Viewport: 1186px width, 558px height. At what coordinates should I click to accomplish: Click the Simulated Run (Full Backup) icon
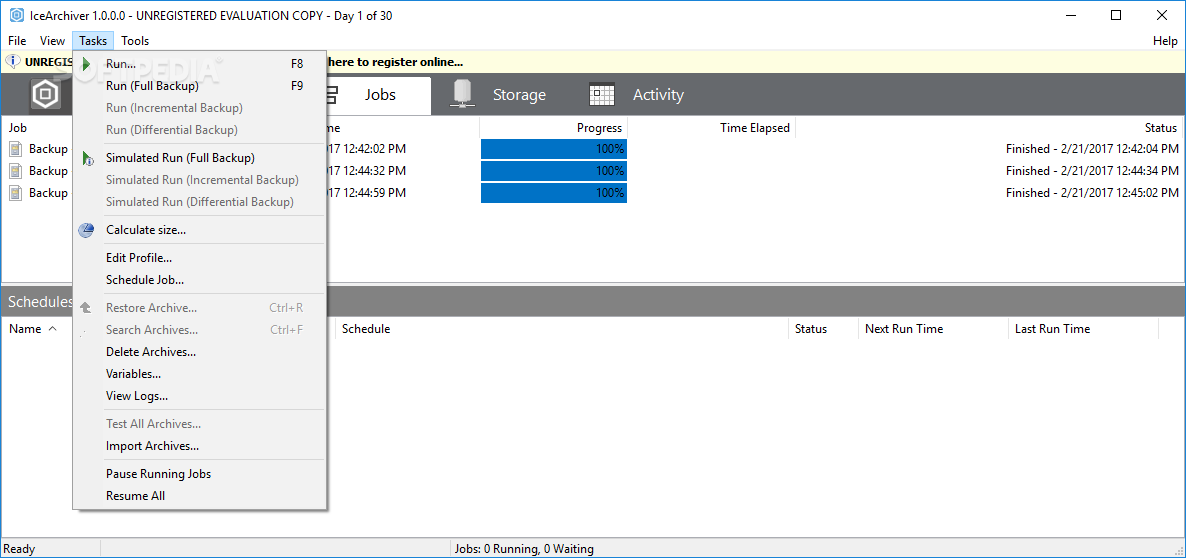coord(87,158)
